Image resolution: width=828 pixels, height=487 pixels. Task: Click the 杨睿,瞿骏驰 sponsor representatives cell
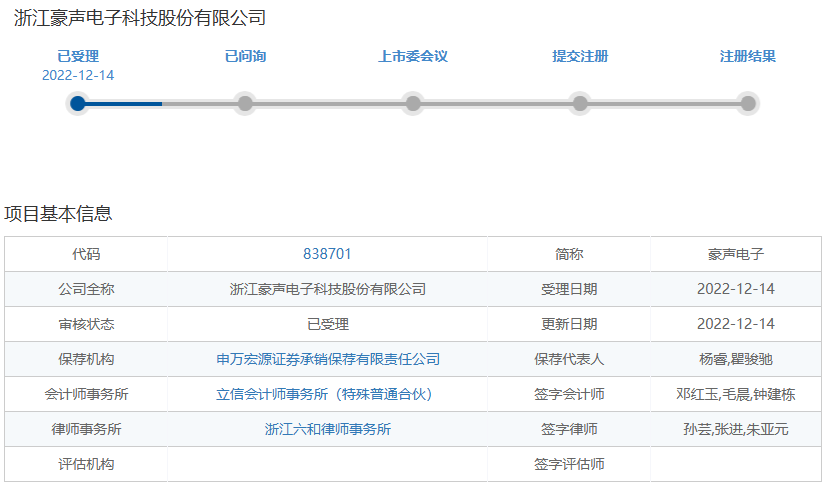point(736,359)
